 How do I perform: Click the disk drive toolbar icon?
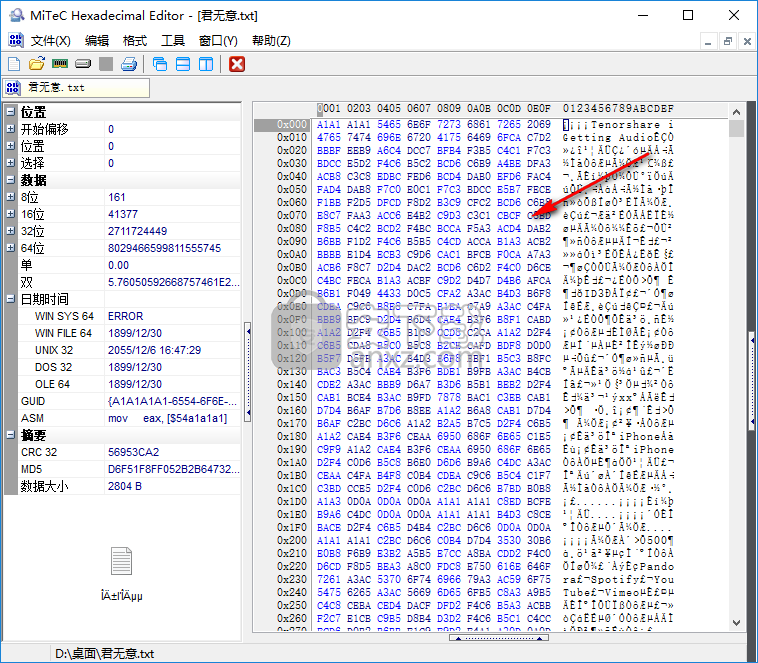pos(83,65)
